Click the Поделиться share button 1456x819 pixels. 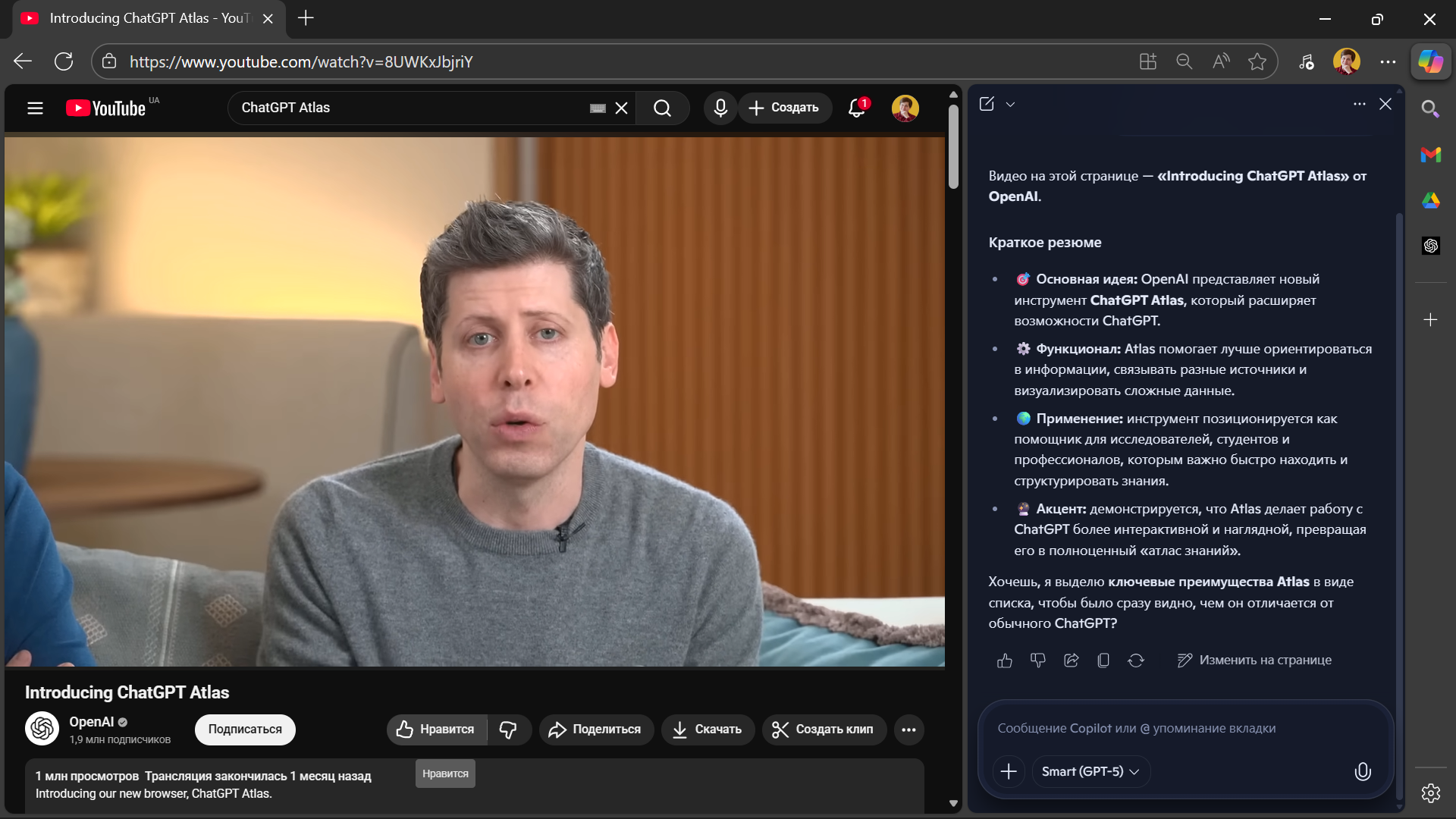(x=596, y=730)
